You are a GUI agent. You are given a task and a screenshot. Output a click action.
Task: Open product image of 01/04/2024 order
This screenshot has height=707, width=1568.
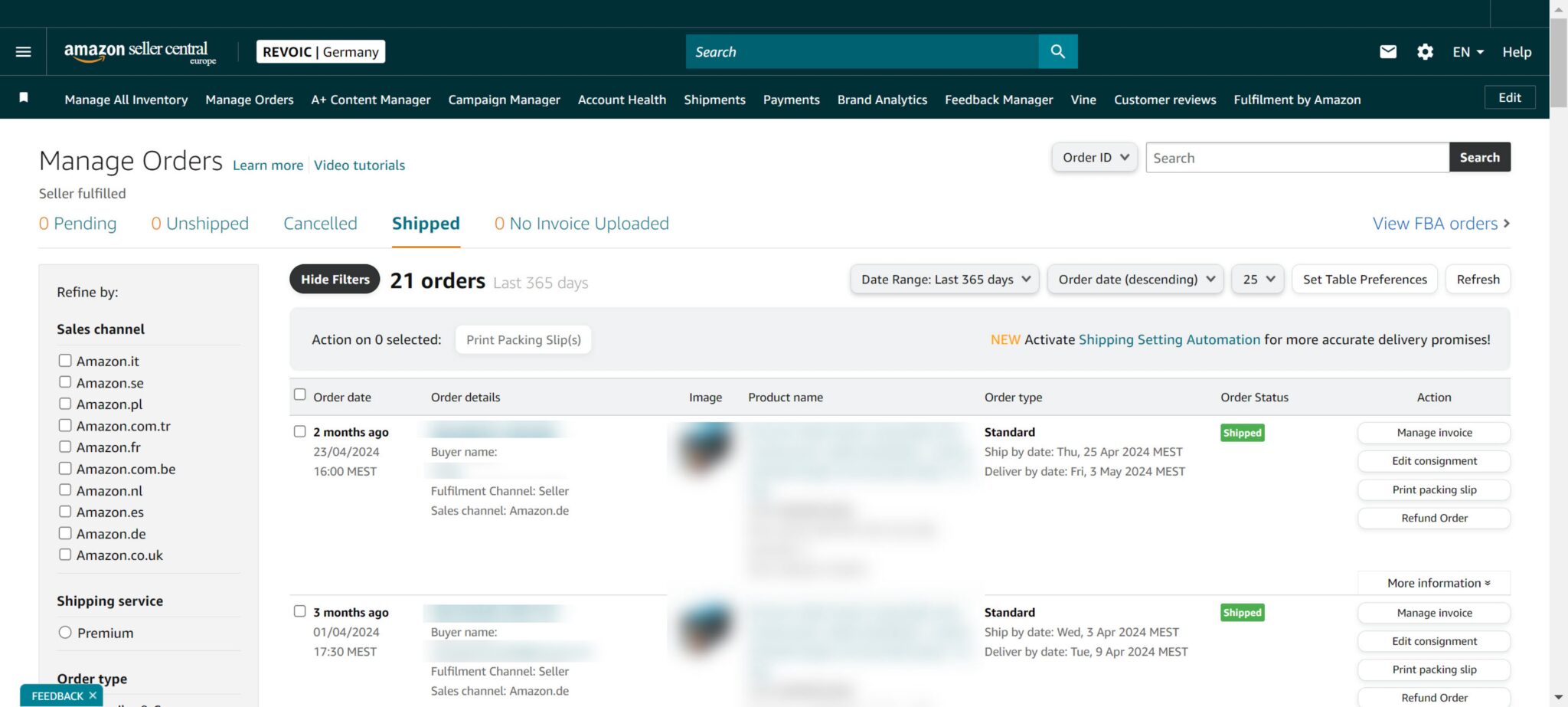coord(704,630)
